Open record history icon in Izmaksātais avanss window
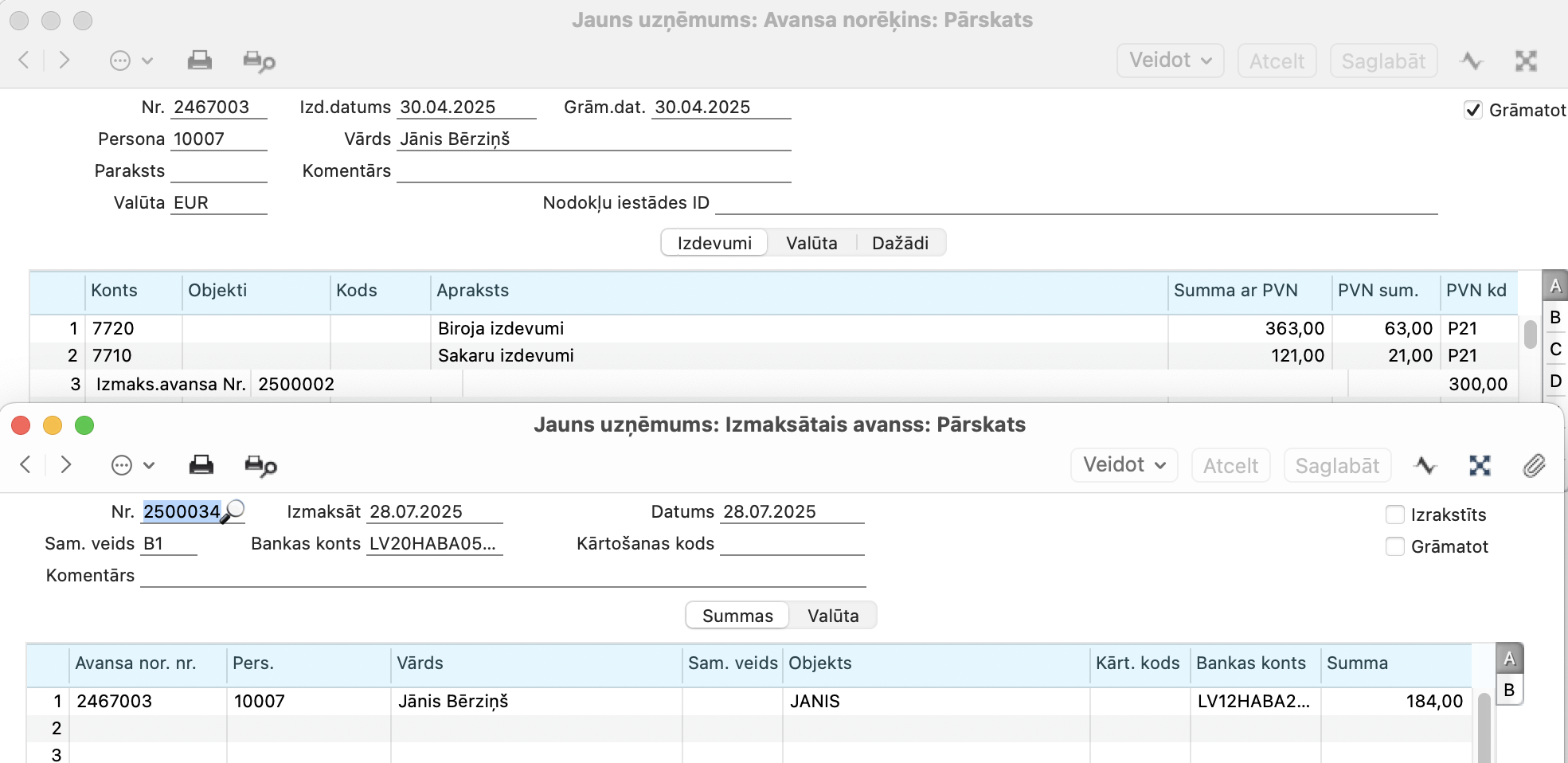This screenshot has height=763, width=1568. (x=1425, y=465)
